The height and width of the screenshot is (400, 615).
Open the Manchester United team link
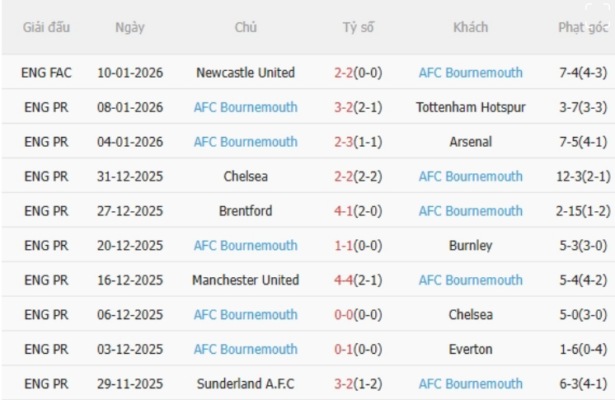pyautogui.click(x=245, y=280)
